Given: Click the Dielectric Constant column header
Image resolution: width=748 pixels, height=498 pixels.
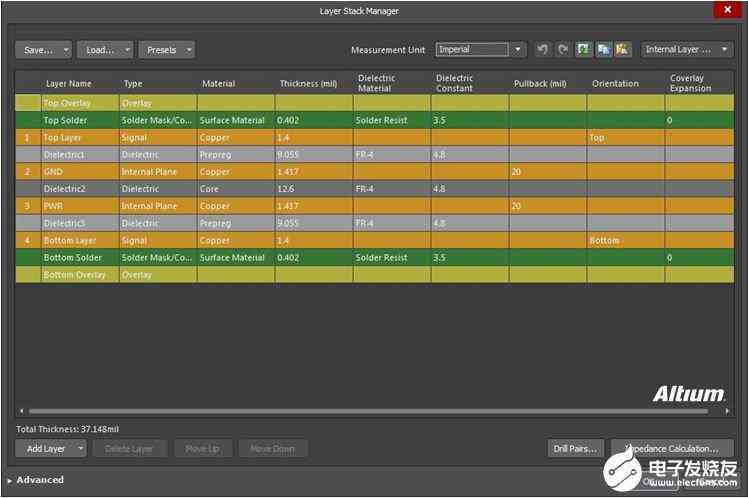Looking at the screenshot, I should coord(454,83).
